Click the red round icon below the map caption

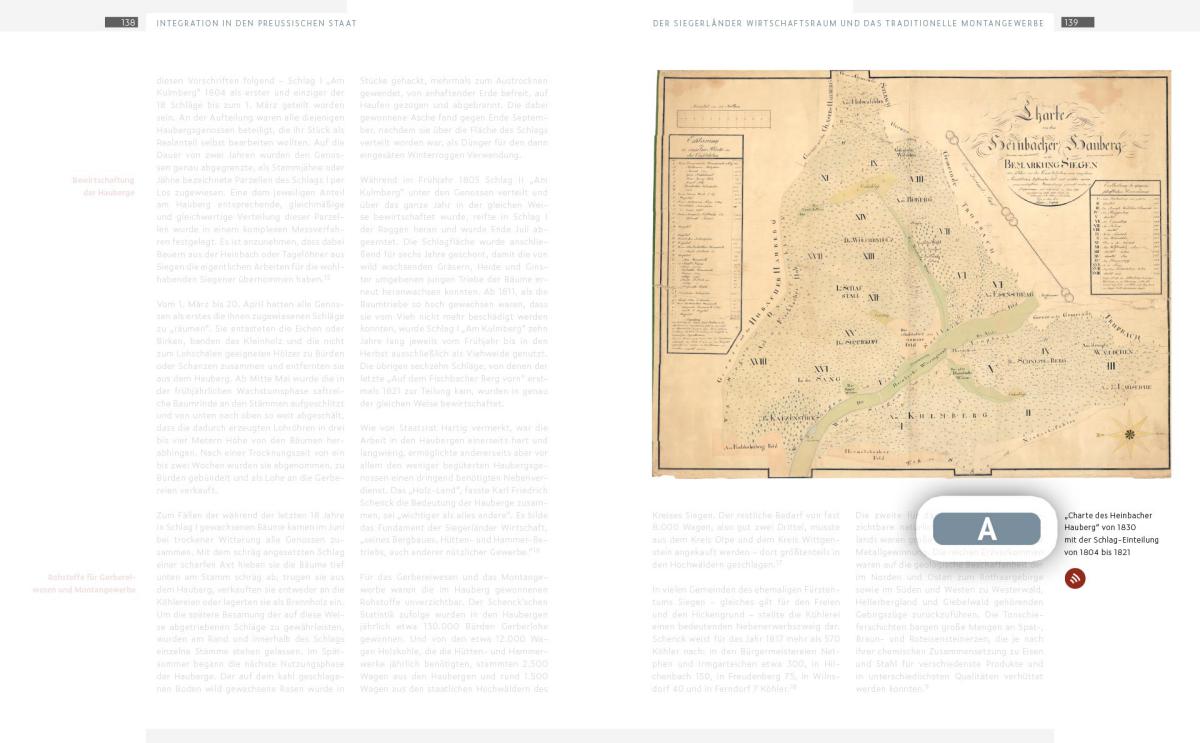(x=1075, y=578)
